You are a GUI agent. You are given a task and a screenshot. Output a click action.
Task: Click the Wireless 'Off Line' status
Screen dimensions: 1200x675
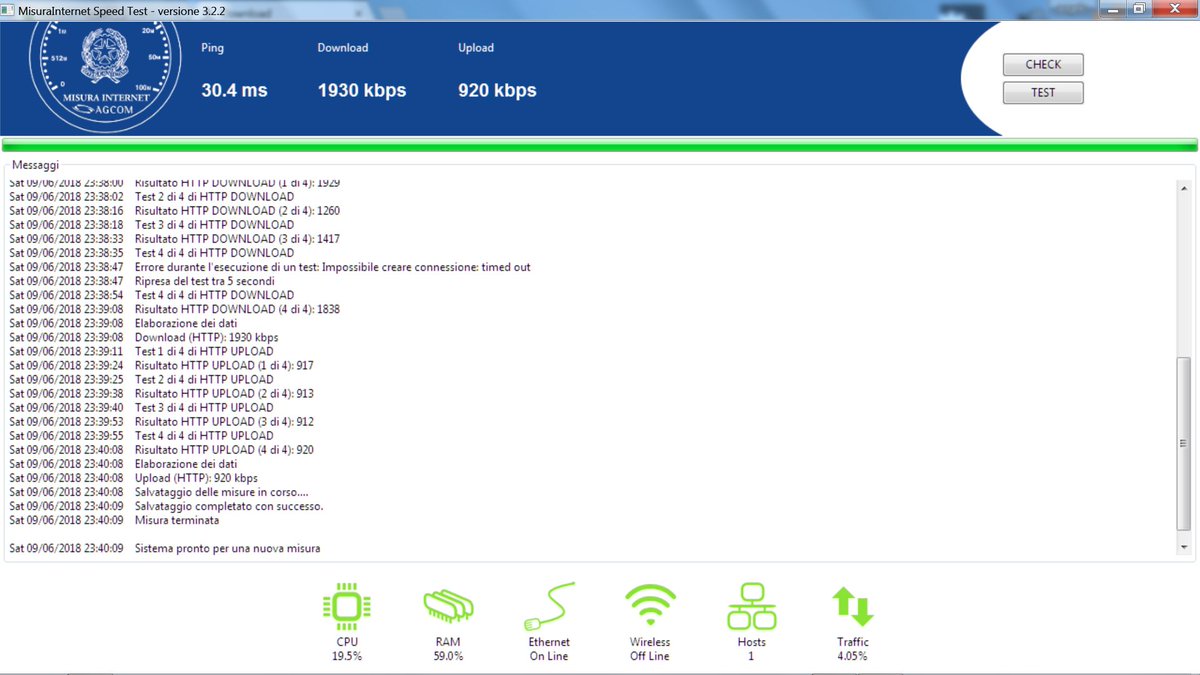[x=650, y=656]
